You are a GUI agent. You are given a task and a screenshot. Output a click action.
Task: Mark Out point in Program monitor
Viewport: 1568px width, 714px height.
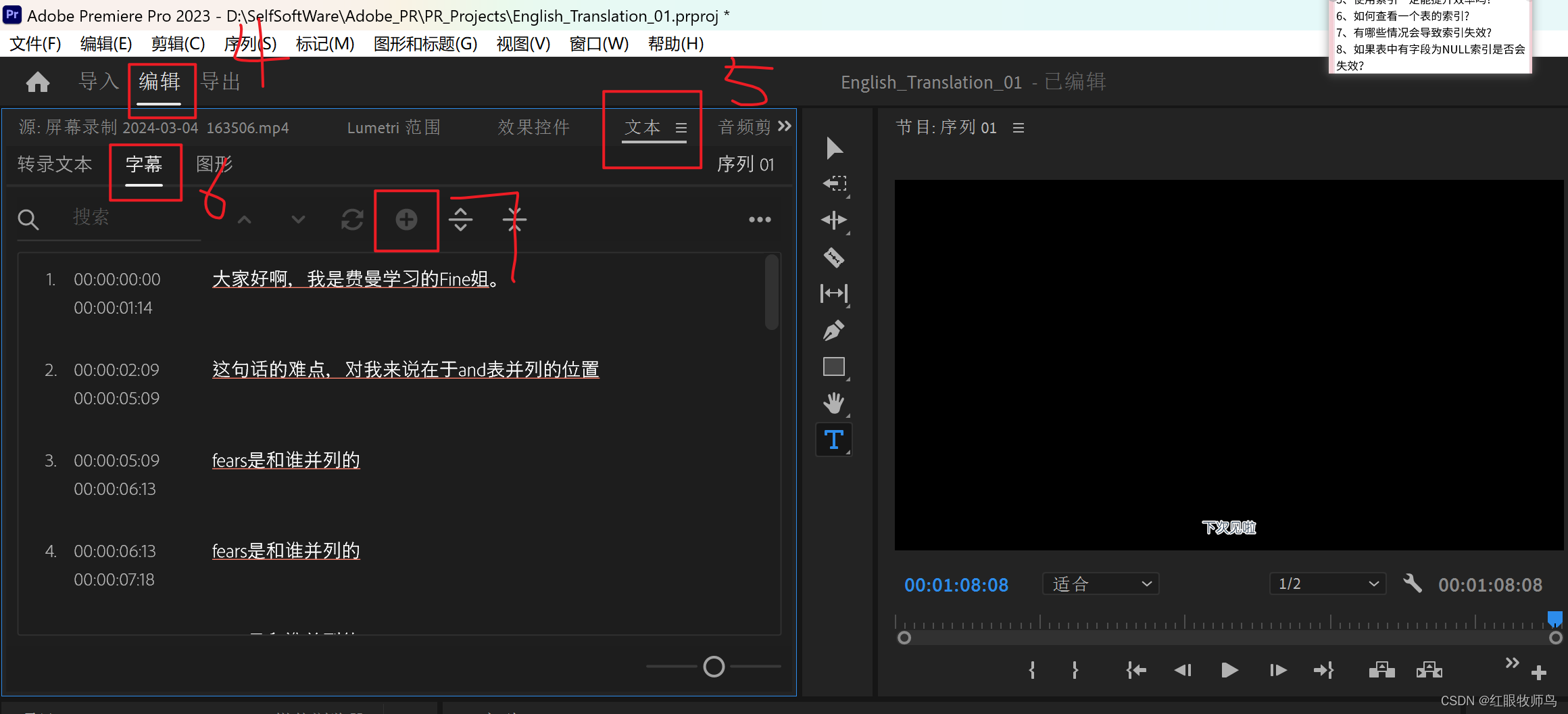click(x=1075, y=670)
